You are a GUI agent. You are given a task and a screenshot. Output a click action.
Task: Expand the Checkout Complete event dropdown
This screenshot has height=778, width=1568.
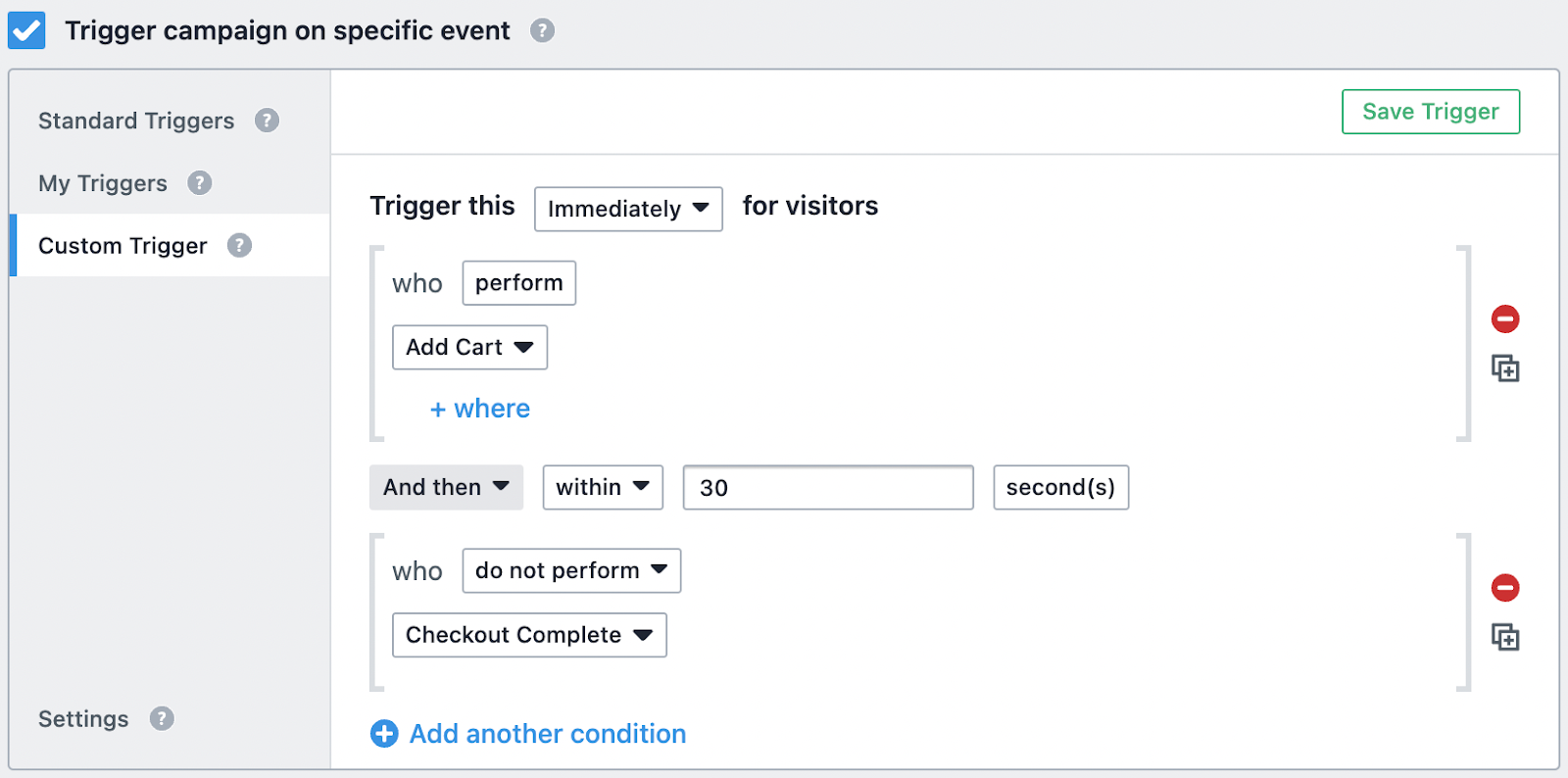click(529, 635)
